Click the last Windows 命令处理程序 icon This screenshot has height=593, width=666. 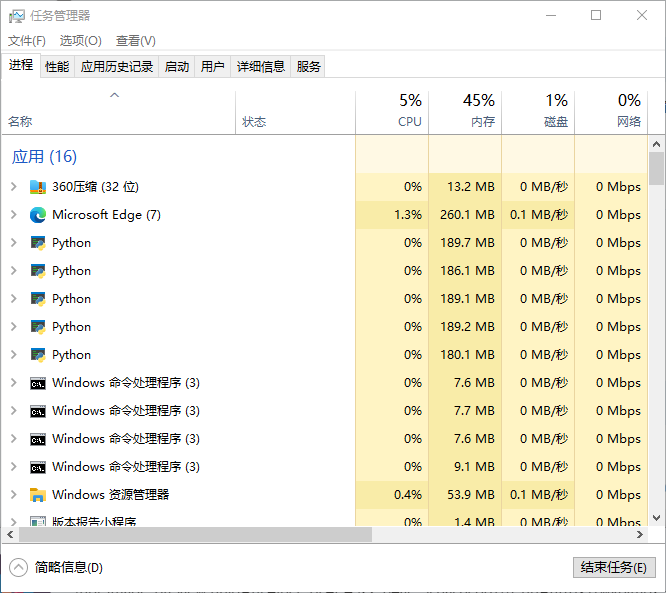tap(38, 467)
